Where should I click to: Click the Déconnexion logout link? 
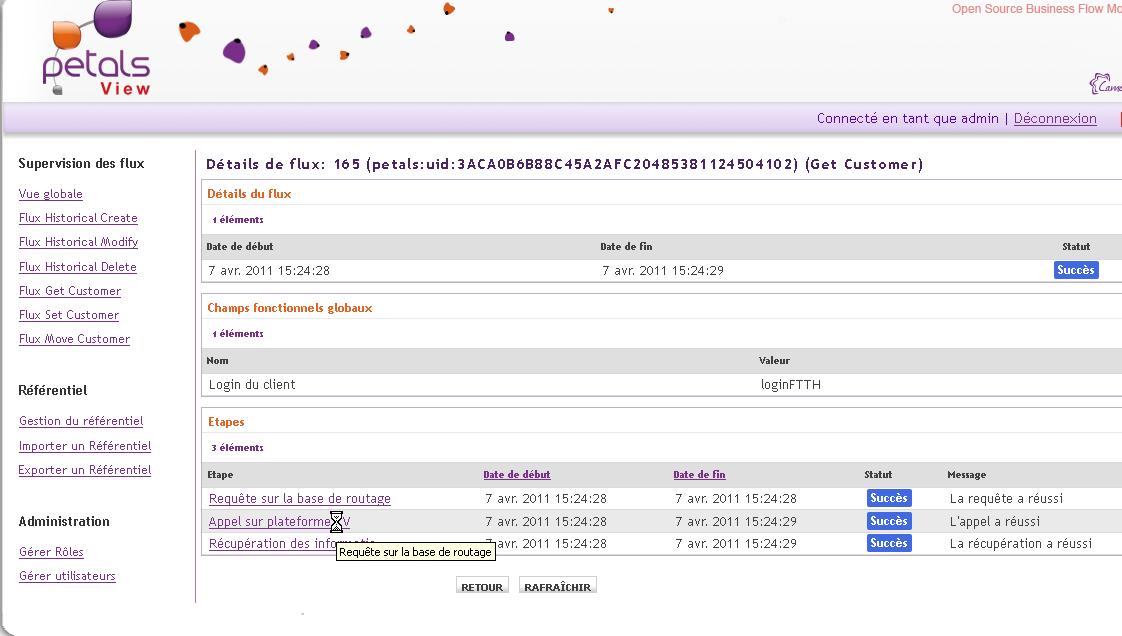(x=1054, y=118)
